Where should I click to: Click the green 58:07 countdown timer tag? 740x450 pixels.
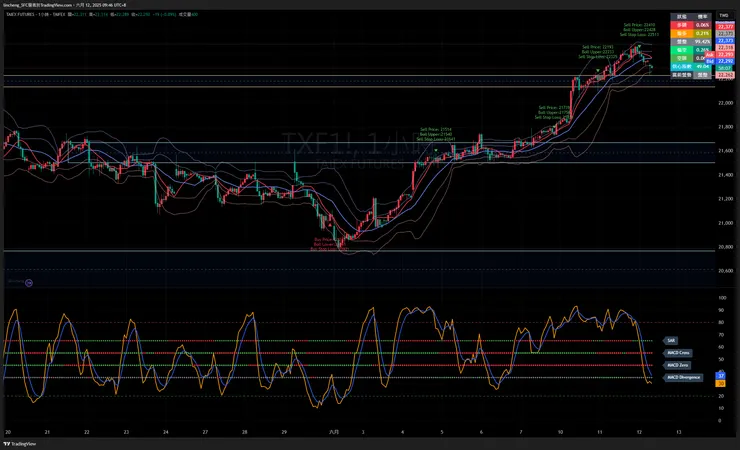pyautogui.click(x=724, y=68)
